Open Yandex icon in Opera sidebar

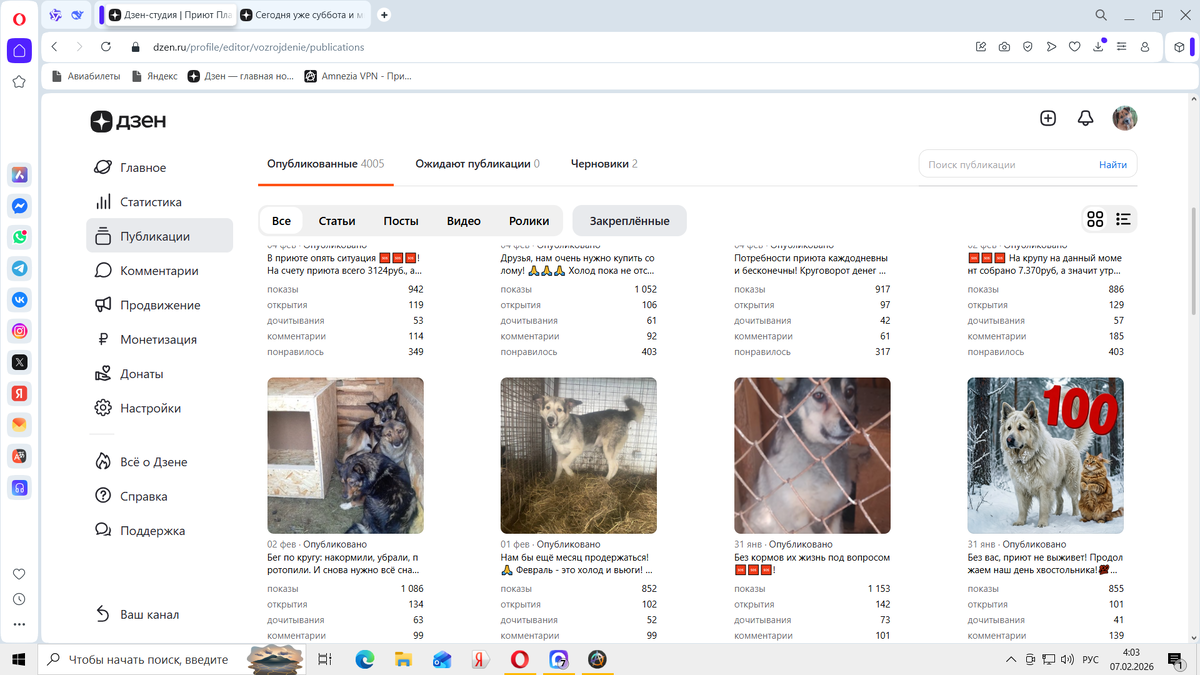pos(19,393)
